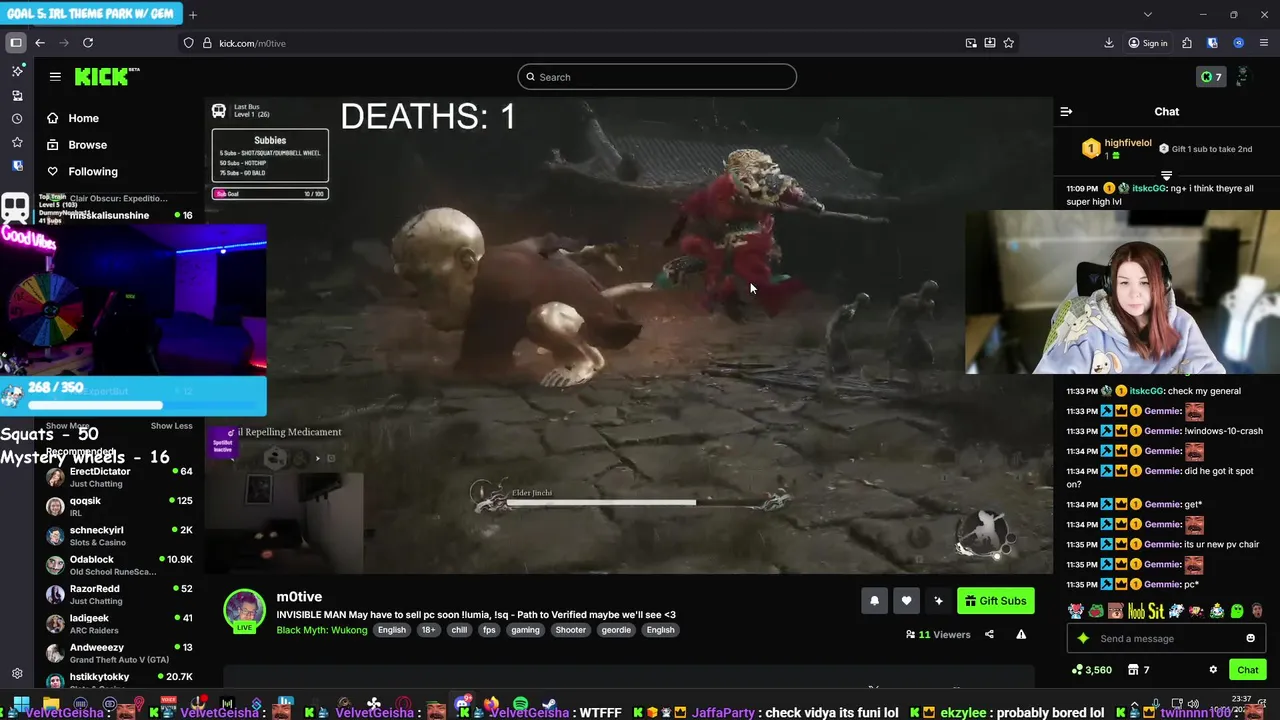Open the emoji picker in message box

pos(1250,638)
